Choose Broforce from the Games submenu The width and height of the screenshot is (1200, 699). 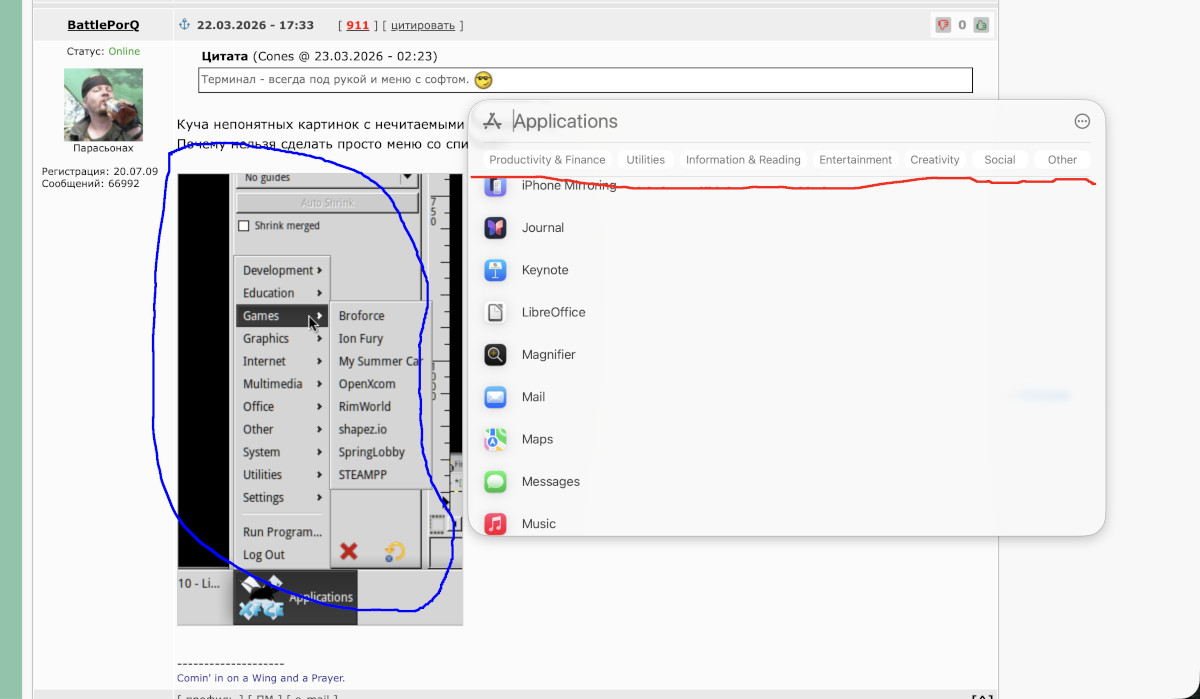click(361, 315)
